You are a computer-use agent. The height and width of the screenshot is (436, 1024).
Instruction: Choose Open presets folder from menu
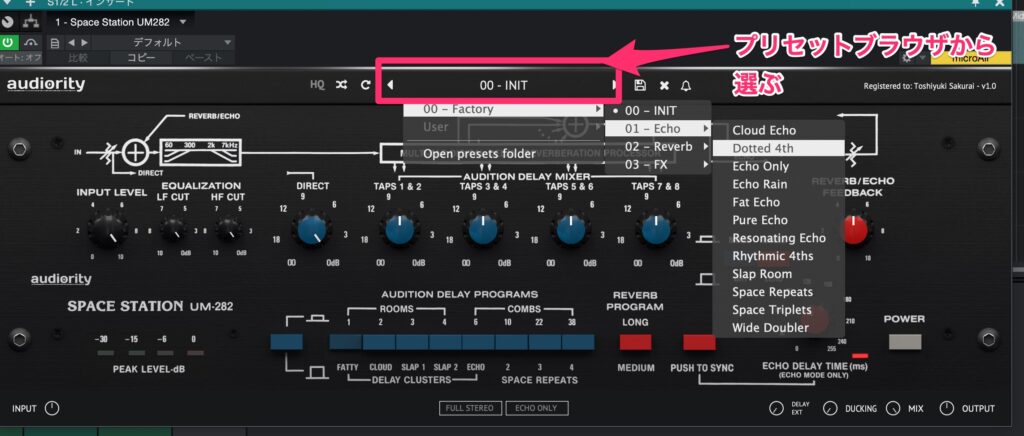[x=478, y=154]
